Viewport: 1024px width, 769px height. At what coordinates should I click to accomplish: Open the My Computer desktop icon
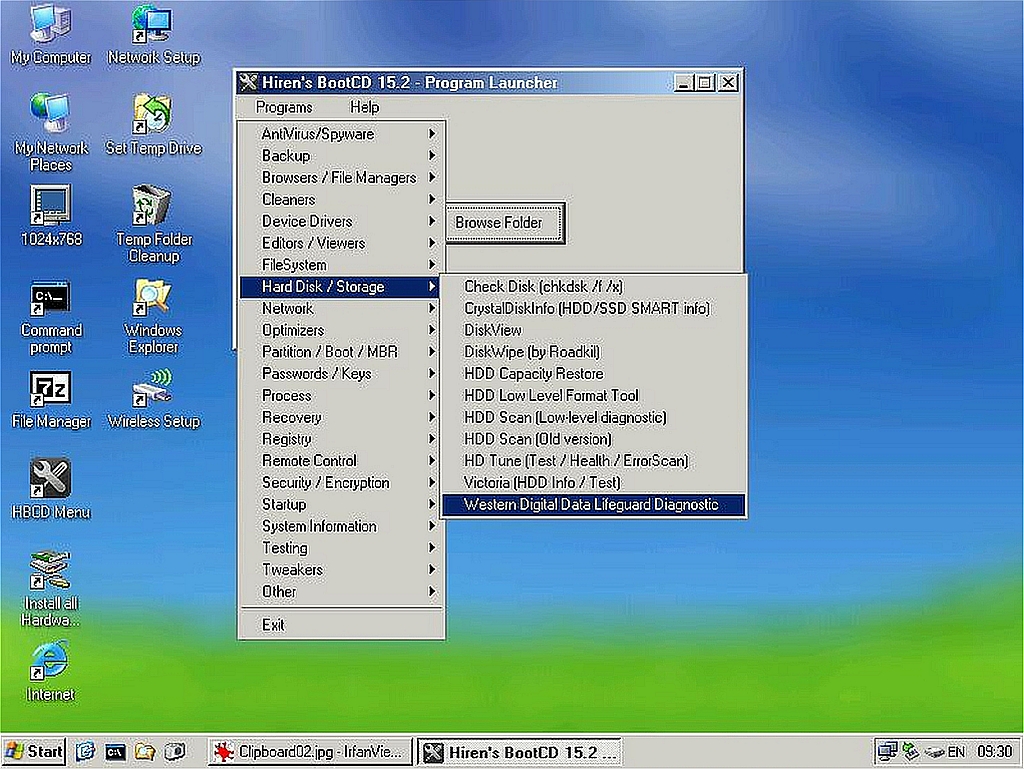point(51,35)
